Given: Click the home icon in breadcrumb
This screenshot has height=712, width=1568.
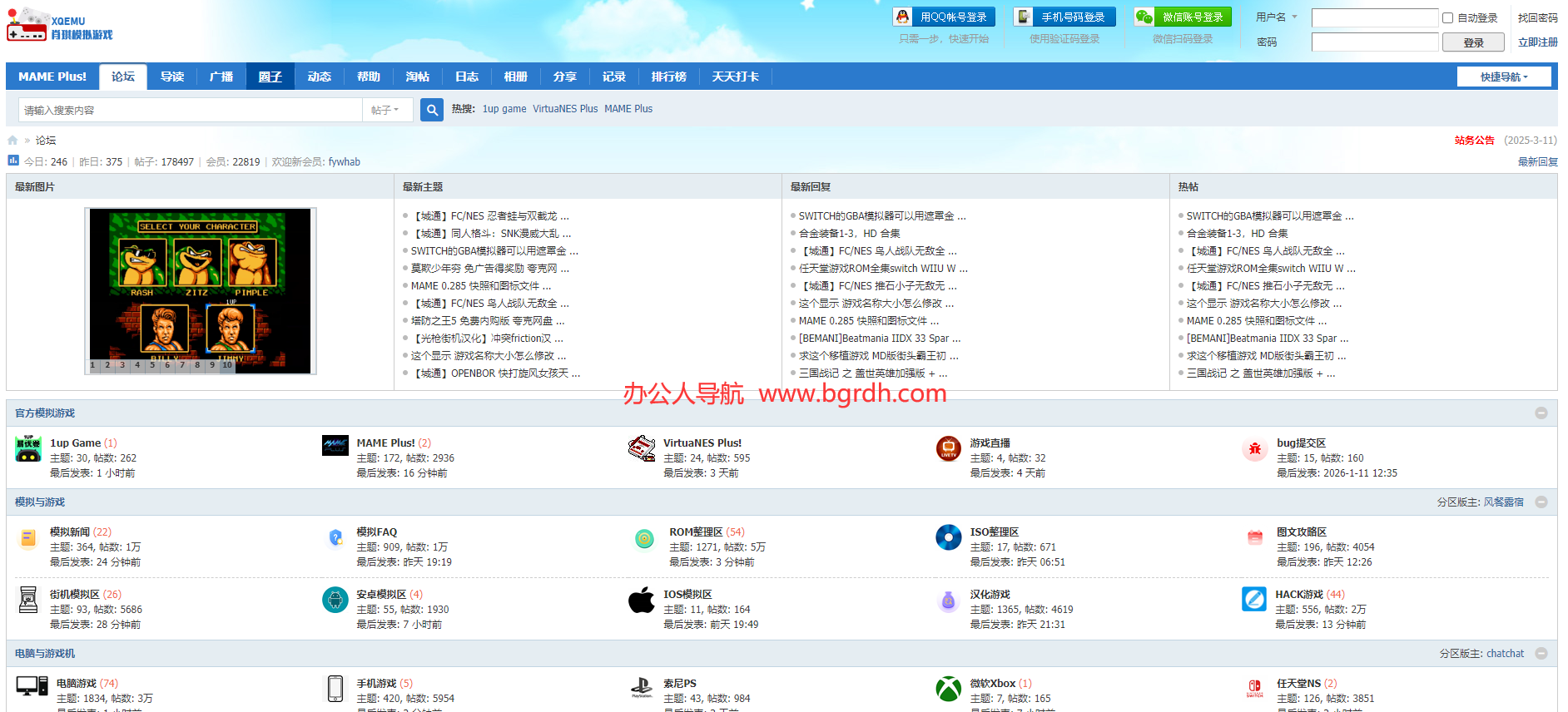Looking at the screenshot, I should [12, 141].
